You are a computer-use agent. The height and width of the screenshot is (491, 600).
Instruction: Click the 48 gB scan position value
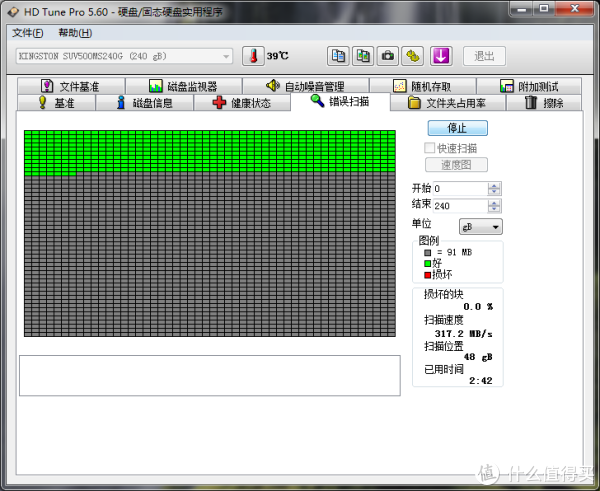pos(478,357)
